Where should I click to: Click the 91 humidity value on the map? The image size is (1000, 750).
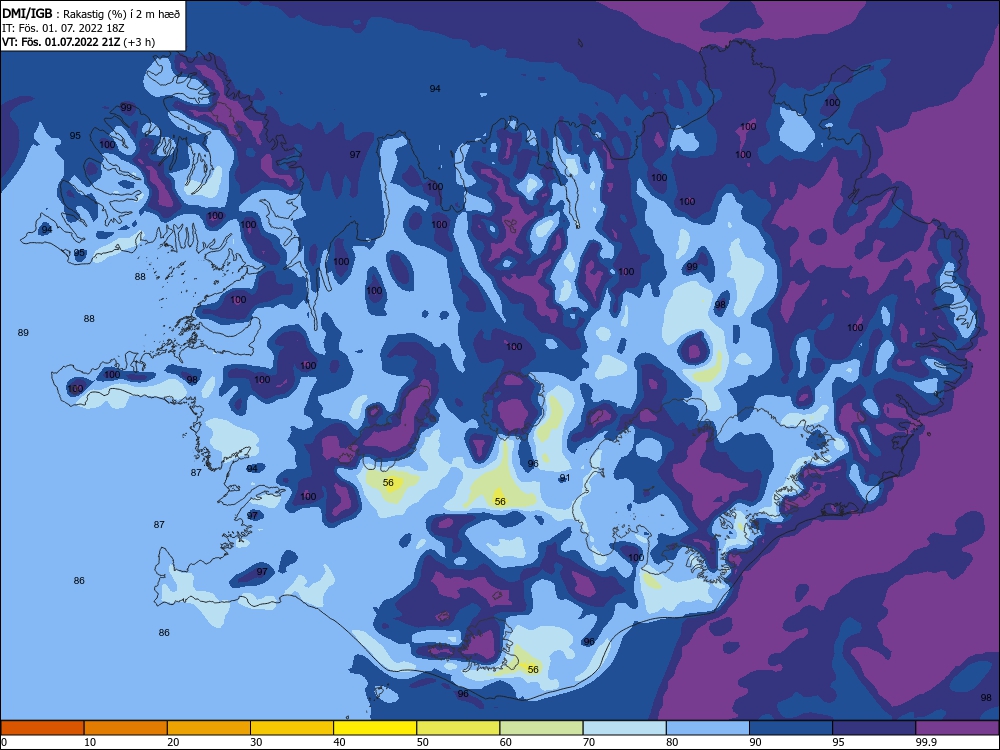(564, 478)
